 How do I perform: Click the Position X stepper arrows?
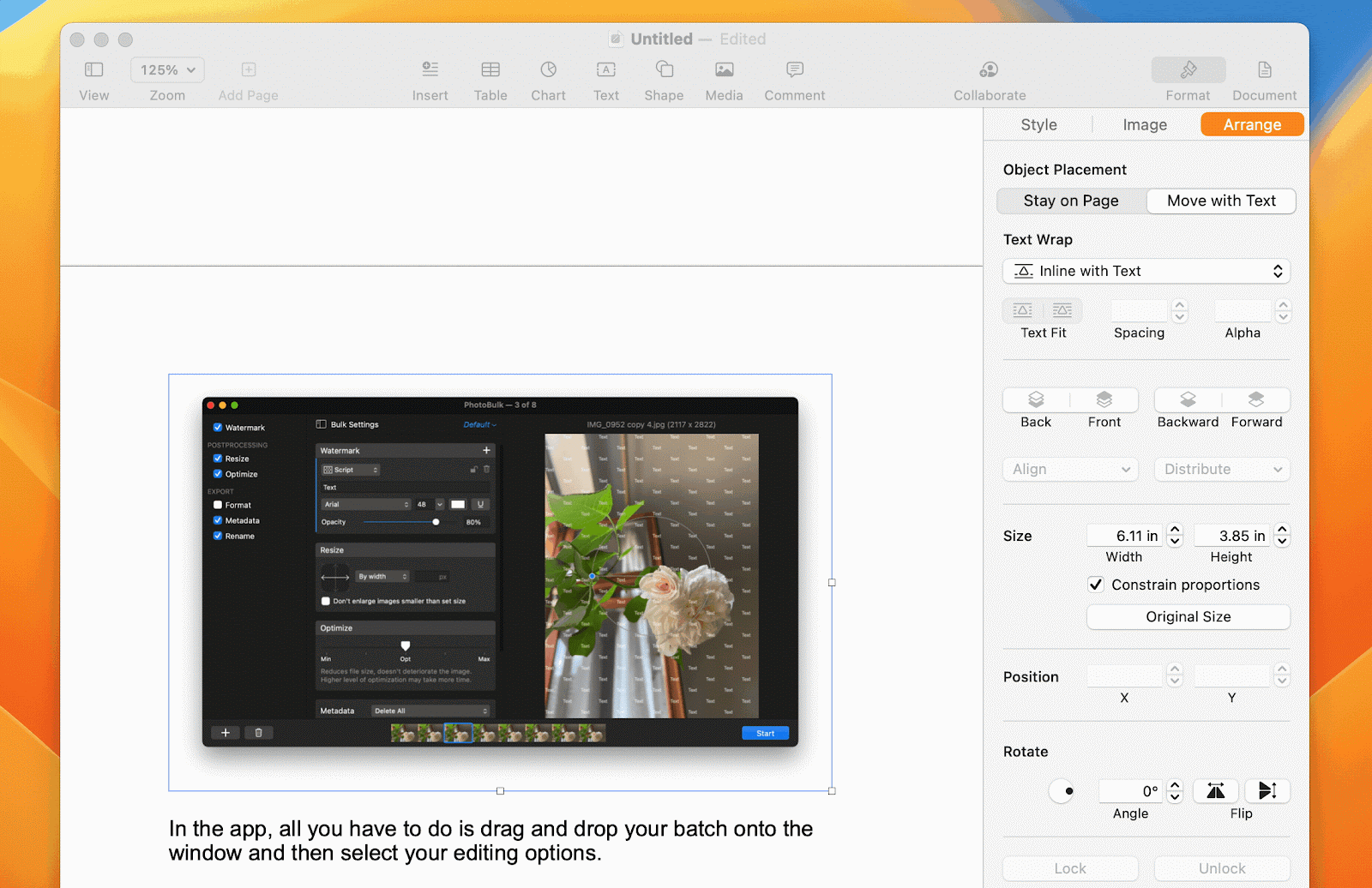click(1176, 675)
